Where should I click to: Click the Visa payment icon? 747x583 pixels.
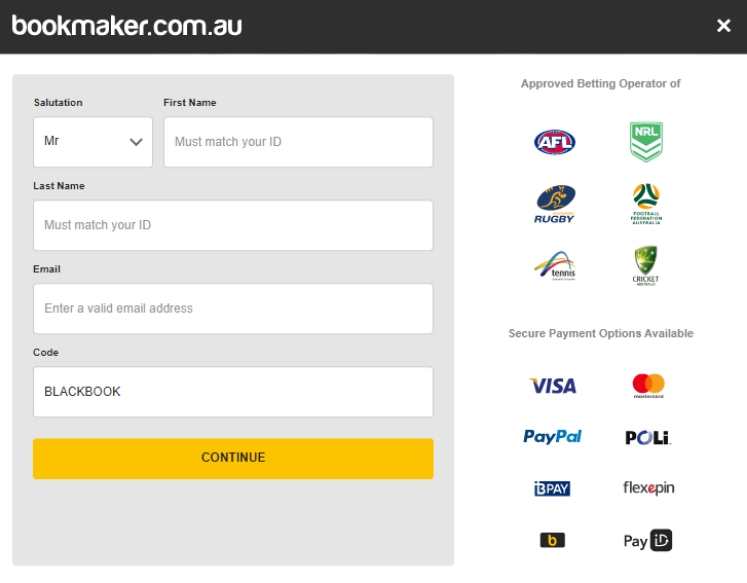553,385
